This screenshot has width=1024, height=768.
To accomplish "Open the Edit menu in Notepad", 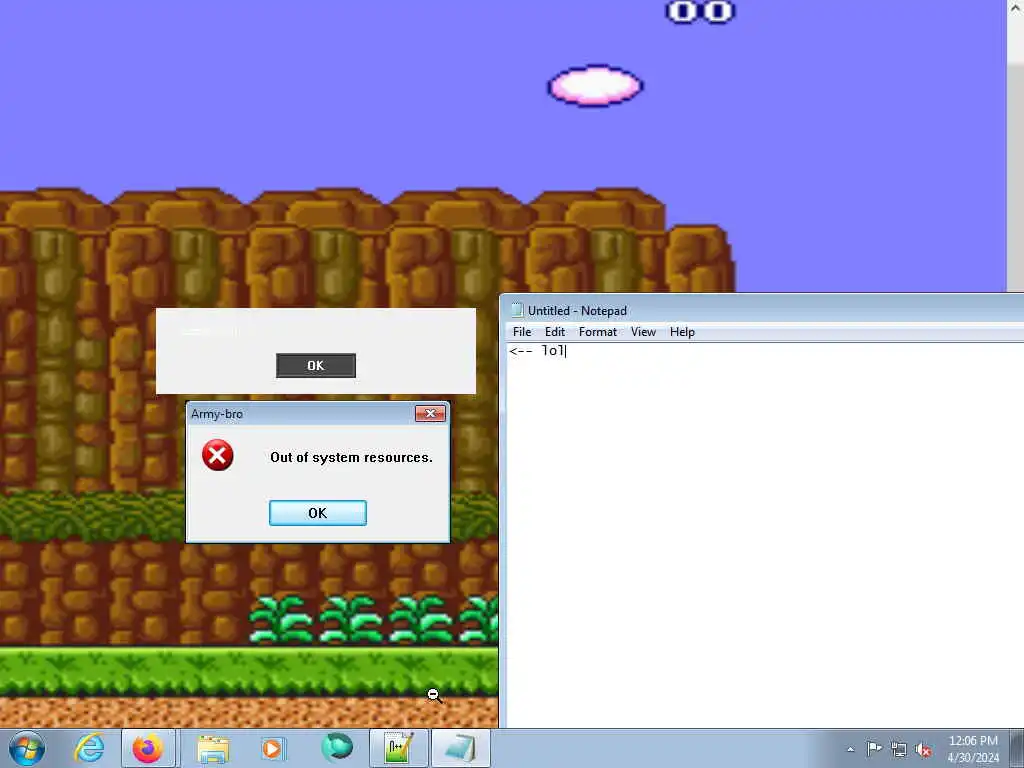I will point(555,332).
